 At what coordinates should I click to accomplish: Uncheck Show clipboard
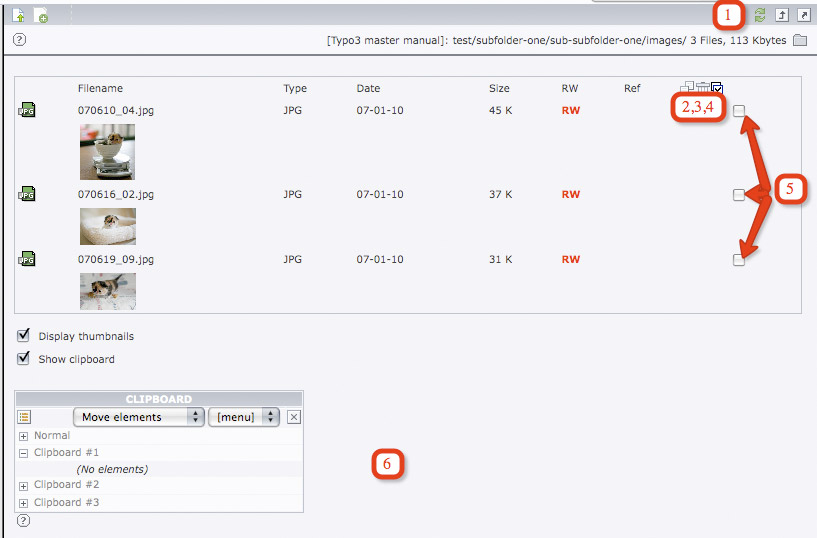pos(24,358)
